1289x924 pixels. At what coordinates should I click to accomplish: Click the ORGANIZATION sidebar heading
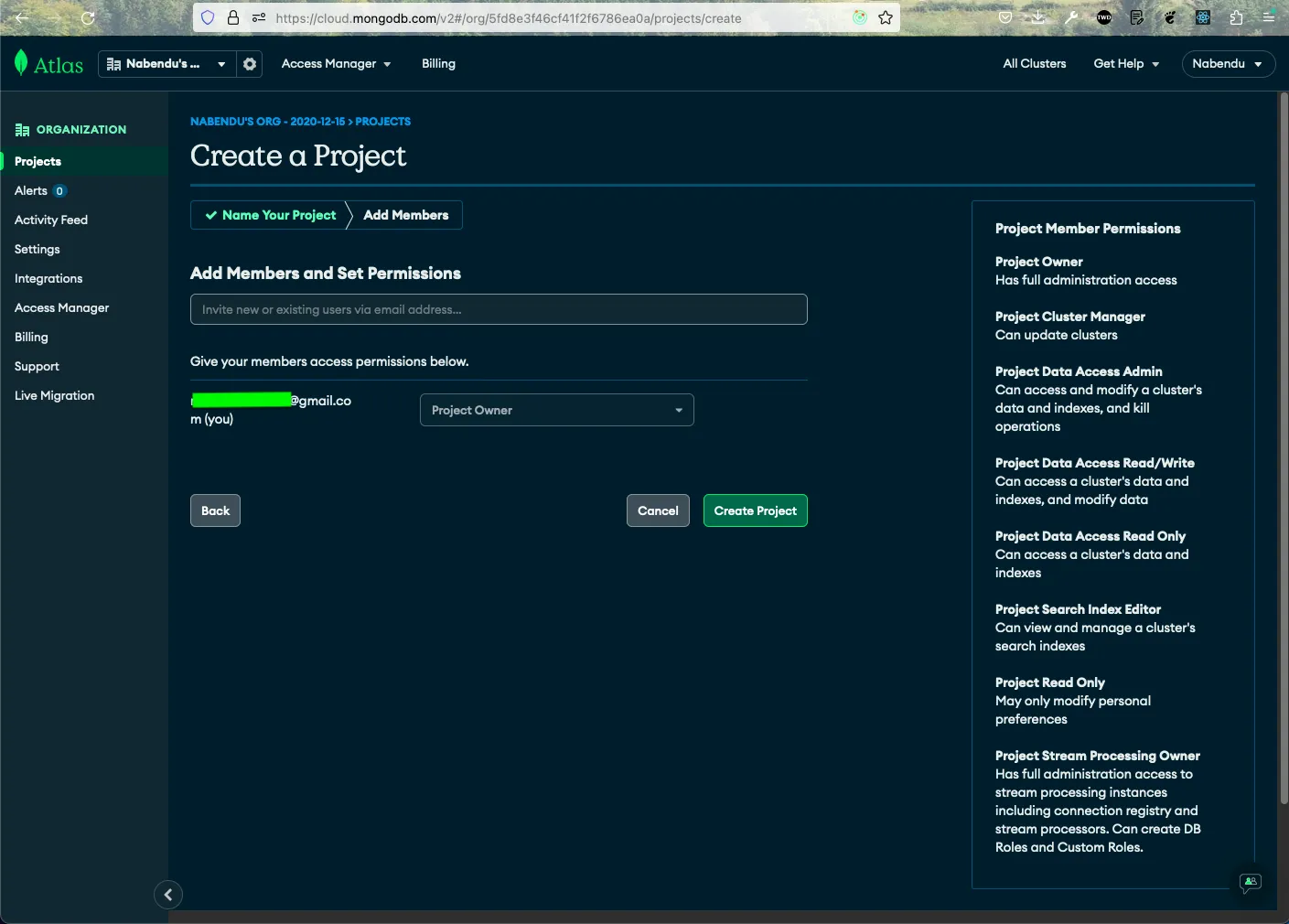click(81, 130)
